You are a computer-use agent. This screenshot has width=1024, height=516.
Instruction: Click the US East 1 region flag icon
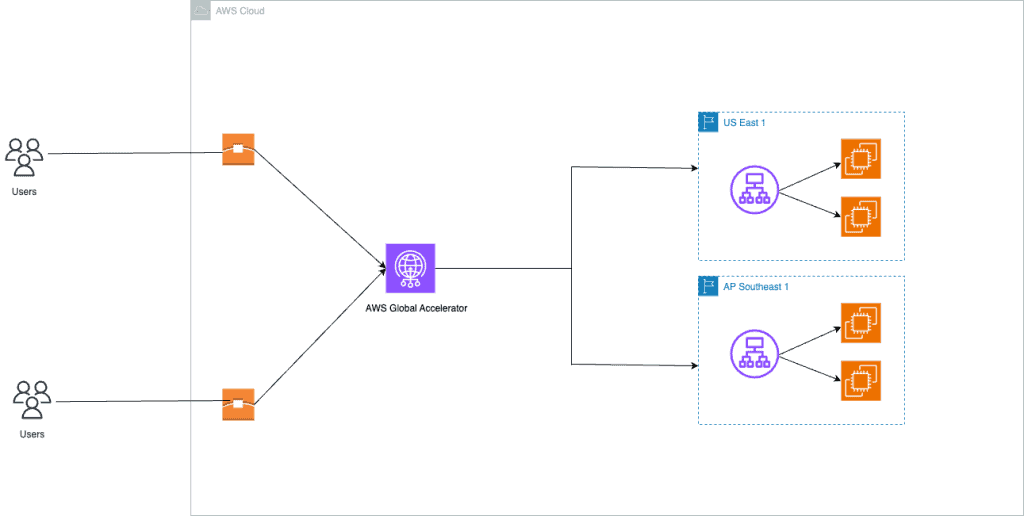pyautogui.click(x=709, y=122)
